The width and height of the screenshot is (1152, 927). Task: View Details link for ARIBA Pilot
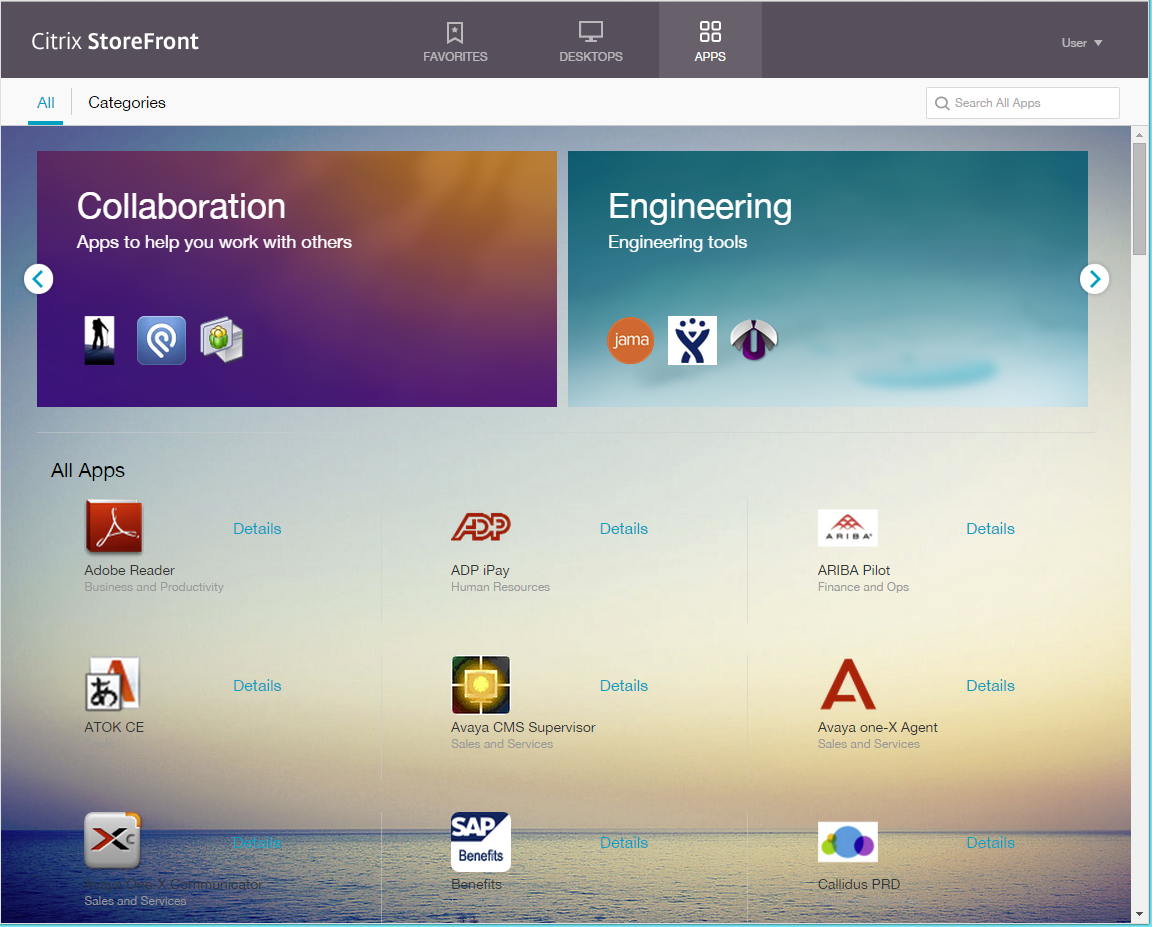pos(990,529)
